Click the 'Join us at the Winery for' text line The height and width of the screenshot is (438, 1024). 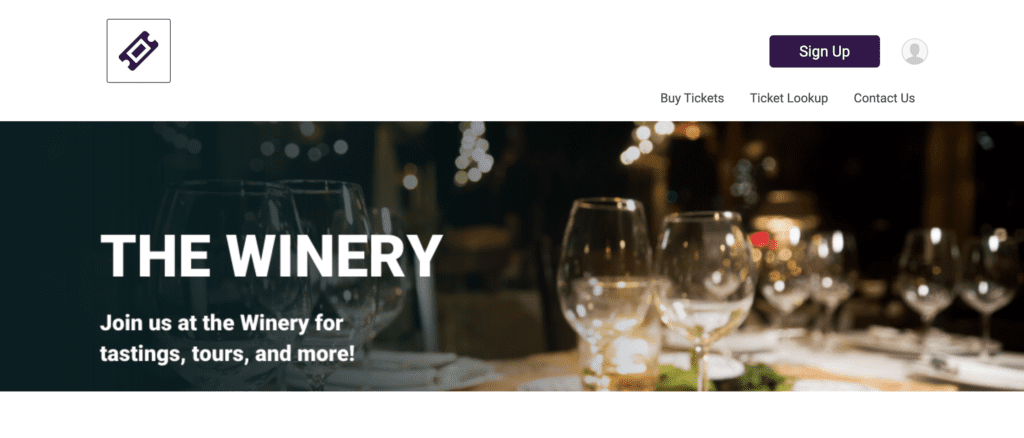pyautogui.click(x=221, y=322)
